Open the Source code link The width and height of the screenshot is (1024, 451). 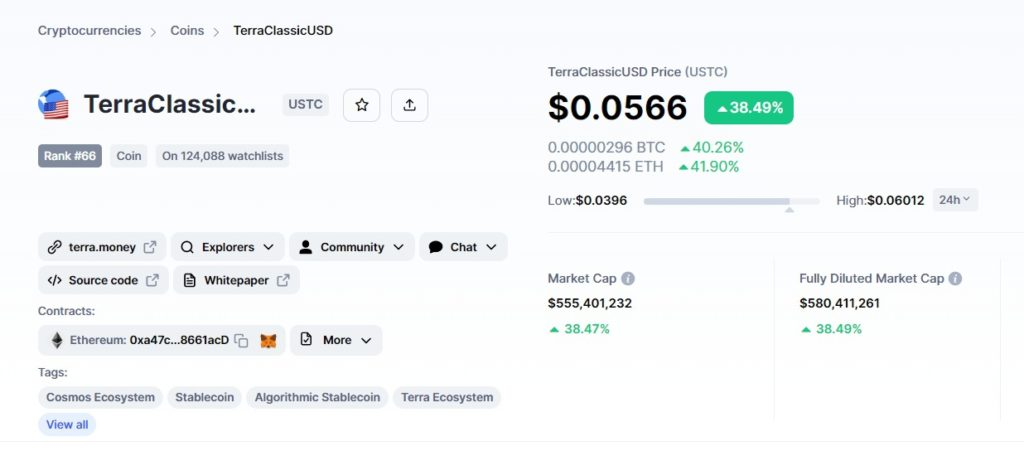pyautogui.click(x=103, y=281)
